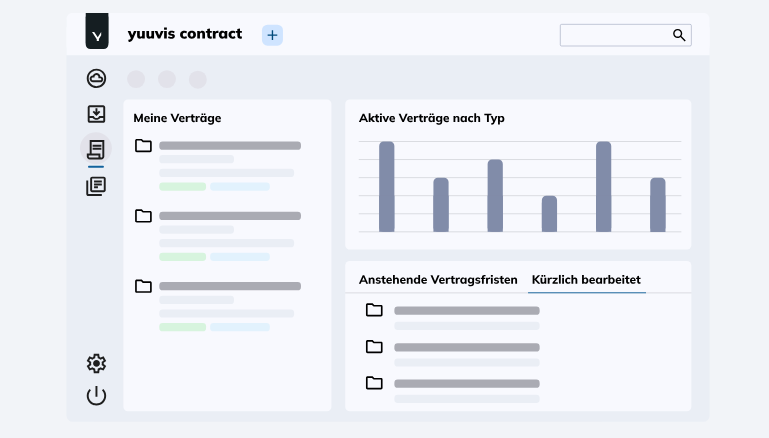Open last folder in Kürzlich bearbeitet list

374,382
